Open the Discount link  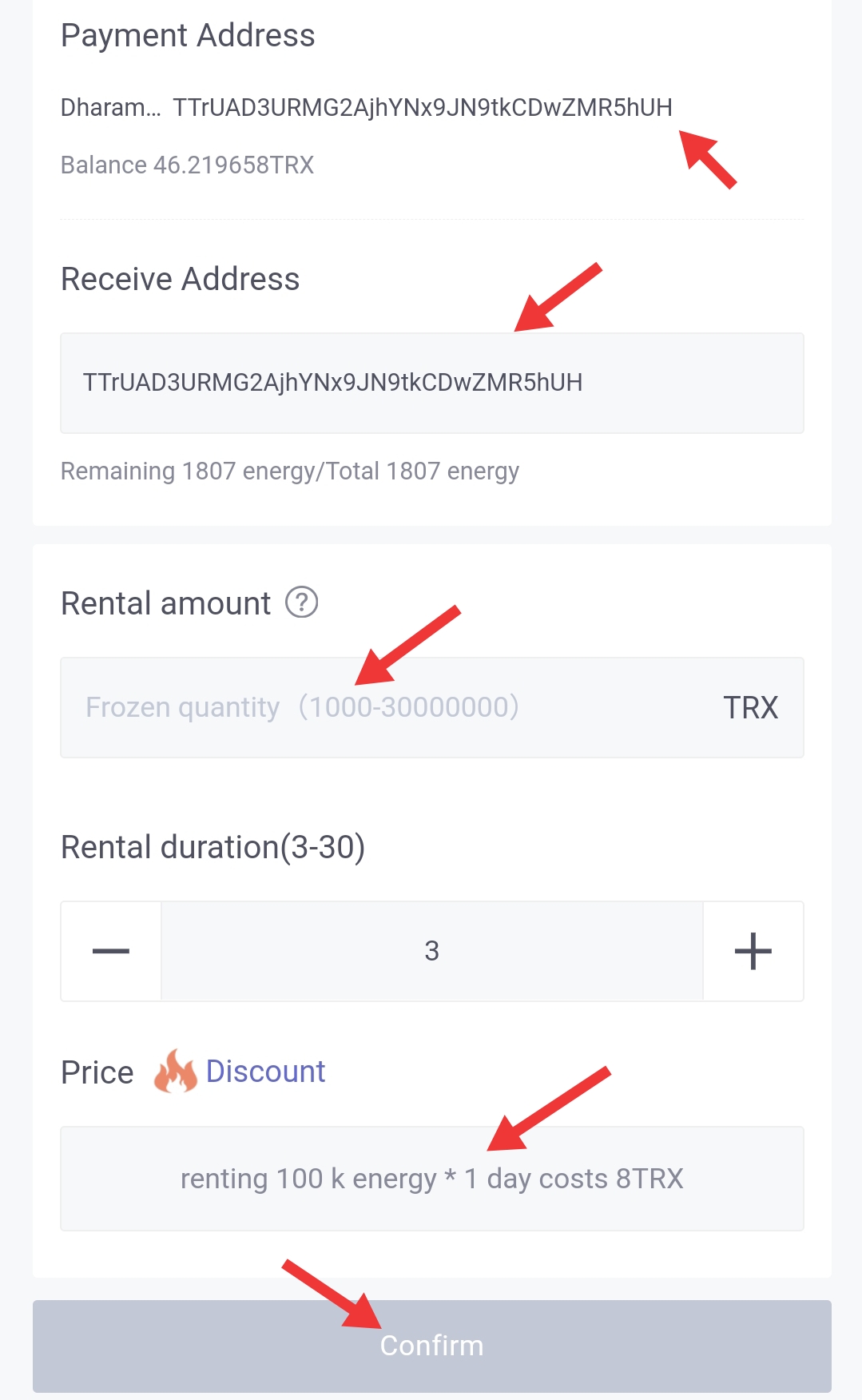click(x=265, y=1072)
